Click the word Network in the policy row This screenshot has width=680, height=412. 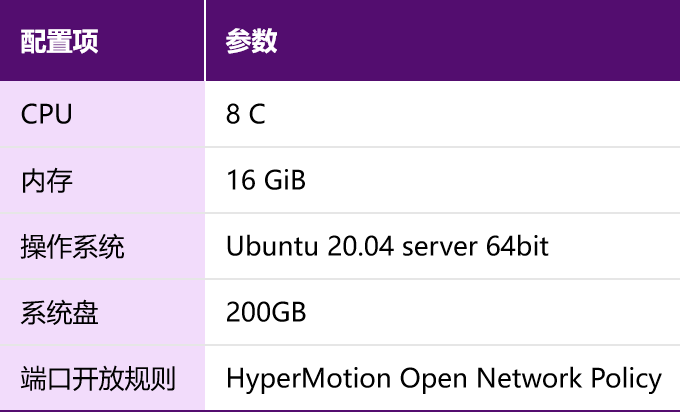[x=529, y=378]
